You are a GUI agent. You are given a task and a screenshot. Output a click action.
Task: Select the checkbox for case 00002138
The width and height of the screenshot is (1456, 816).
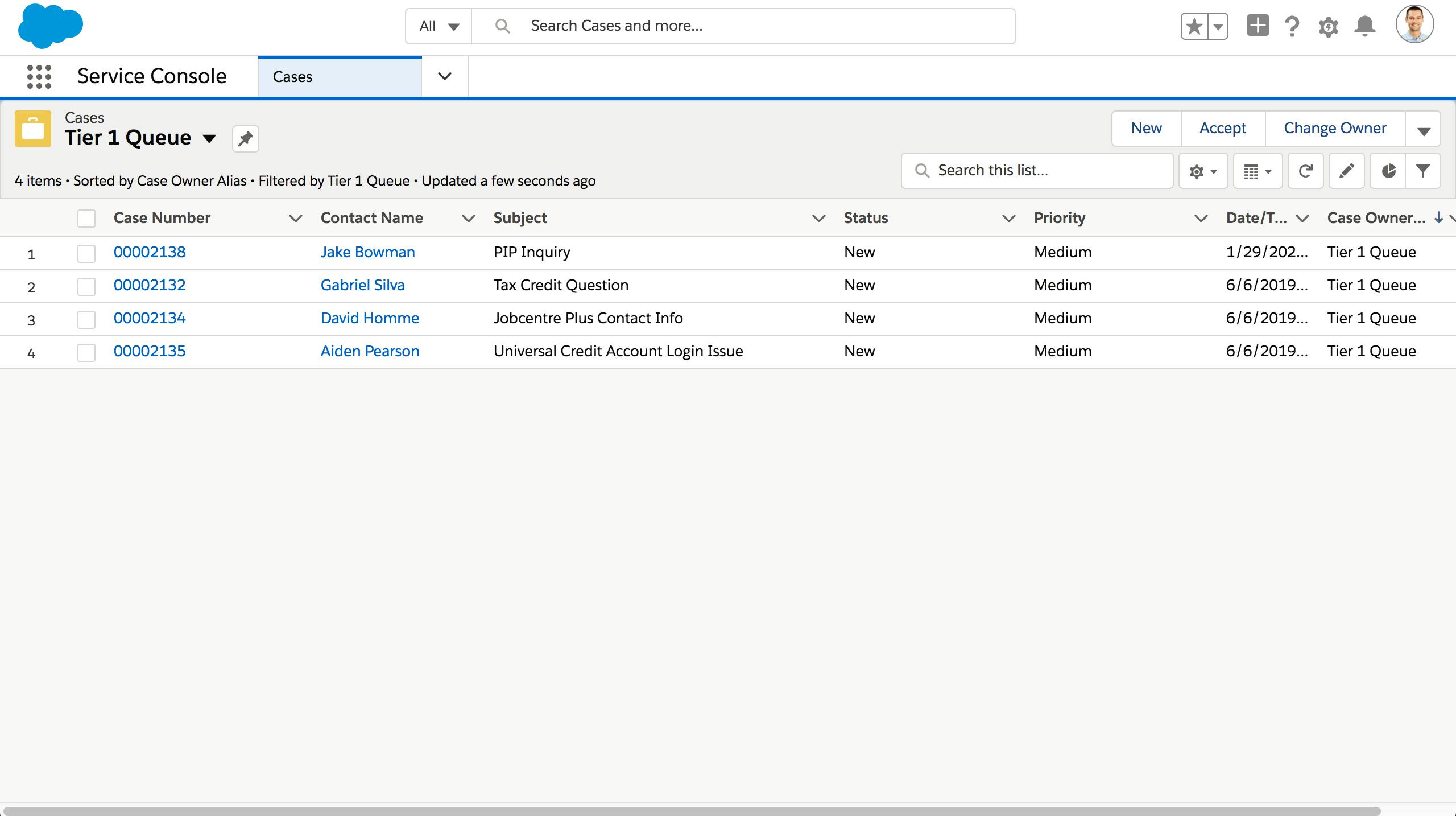[x=86, y=253]
